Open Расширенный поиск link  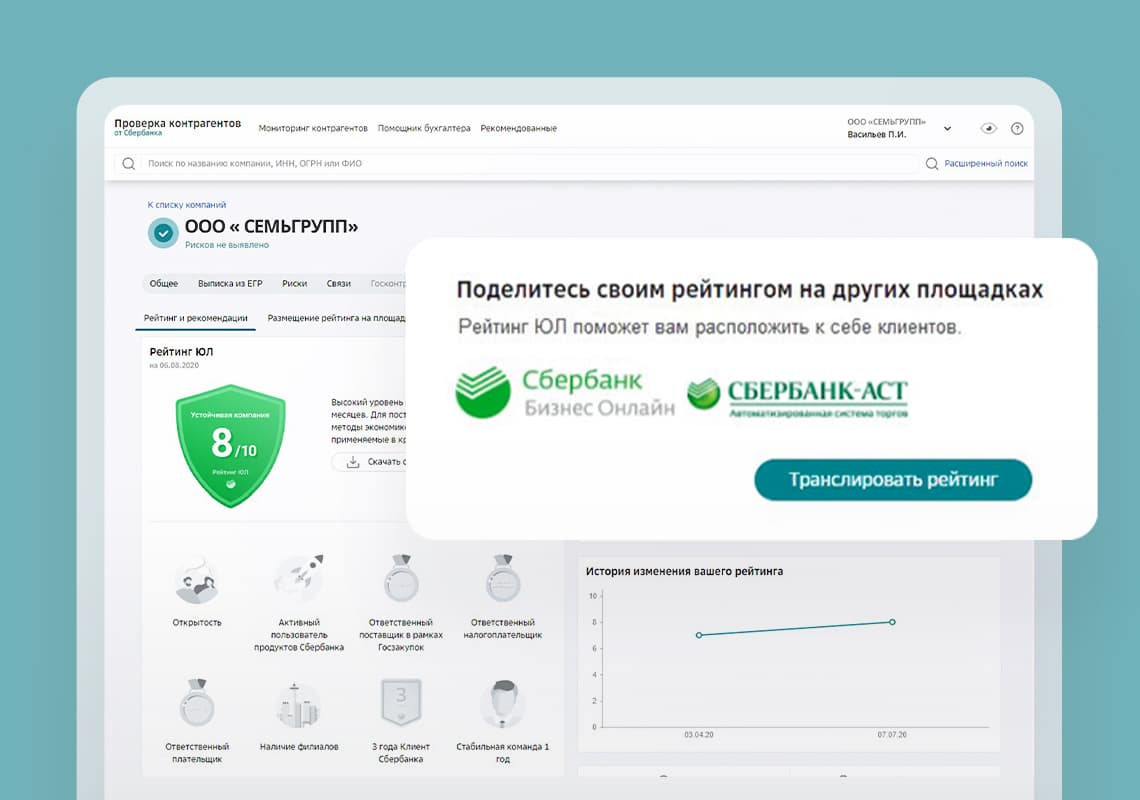[x=986, y=164]
